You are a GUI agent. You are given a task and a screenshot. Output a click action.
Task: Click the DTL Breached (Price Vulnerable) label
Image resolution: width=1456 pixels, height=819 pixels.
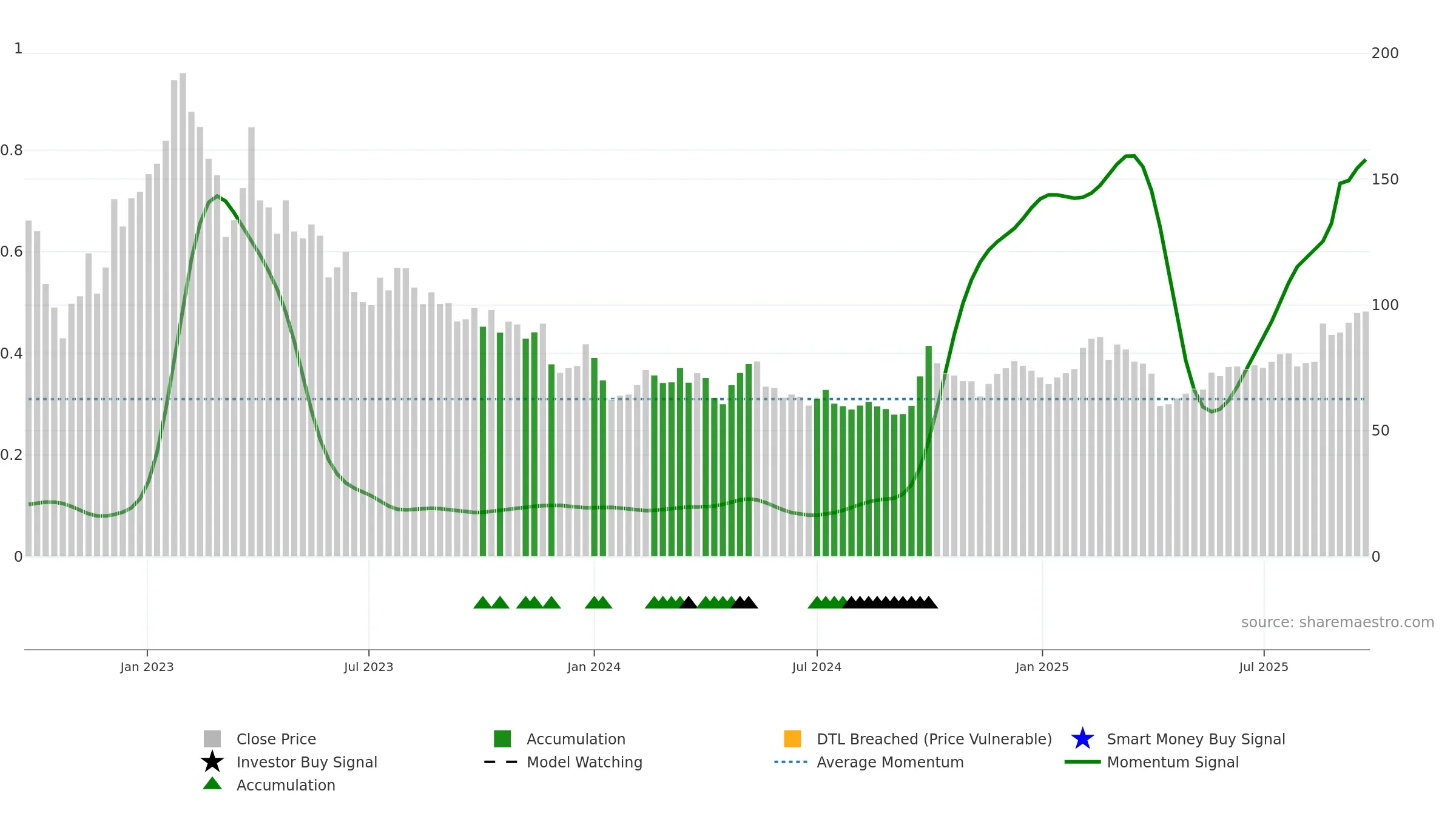[934, 739]
